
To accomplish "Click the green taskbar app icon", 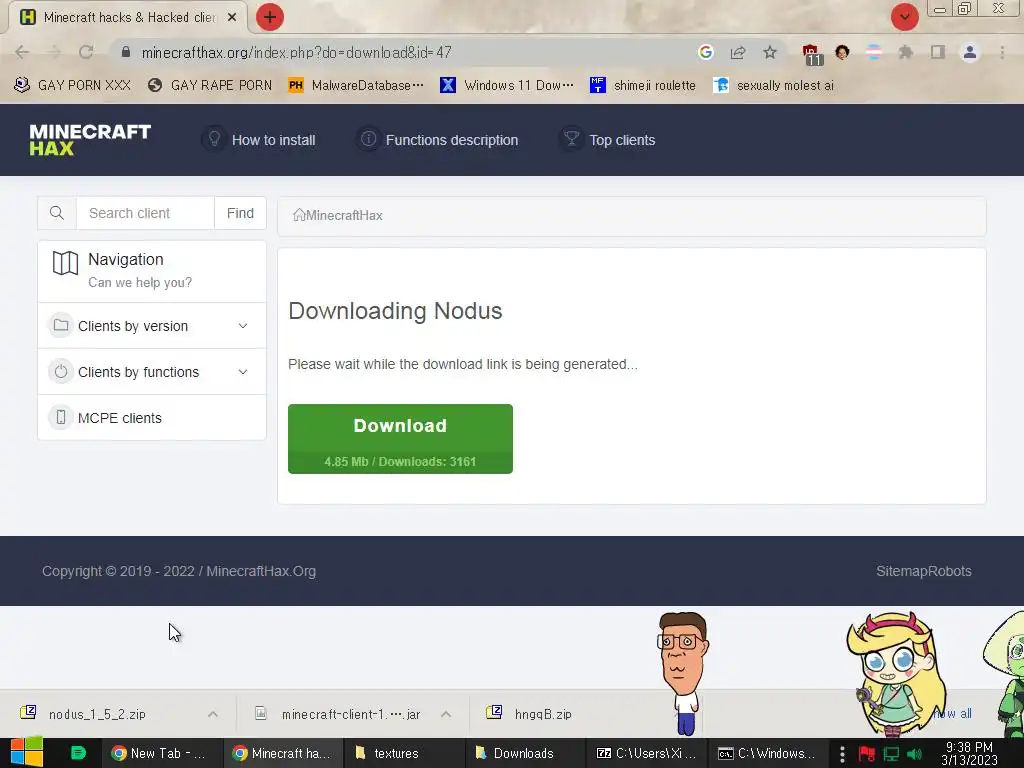I will 78,753.
